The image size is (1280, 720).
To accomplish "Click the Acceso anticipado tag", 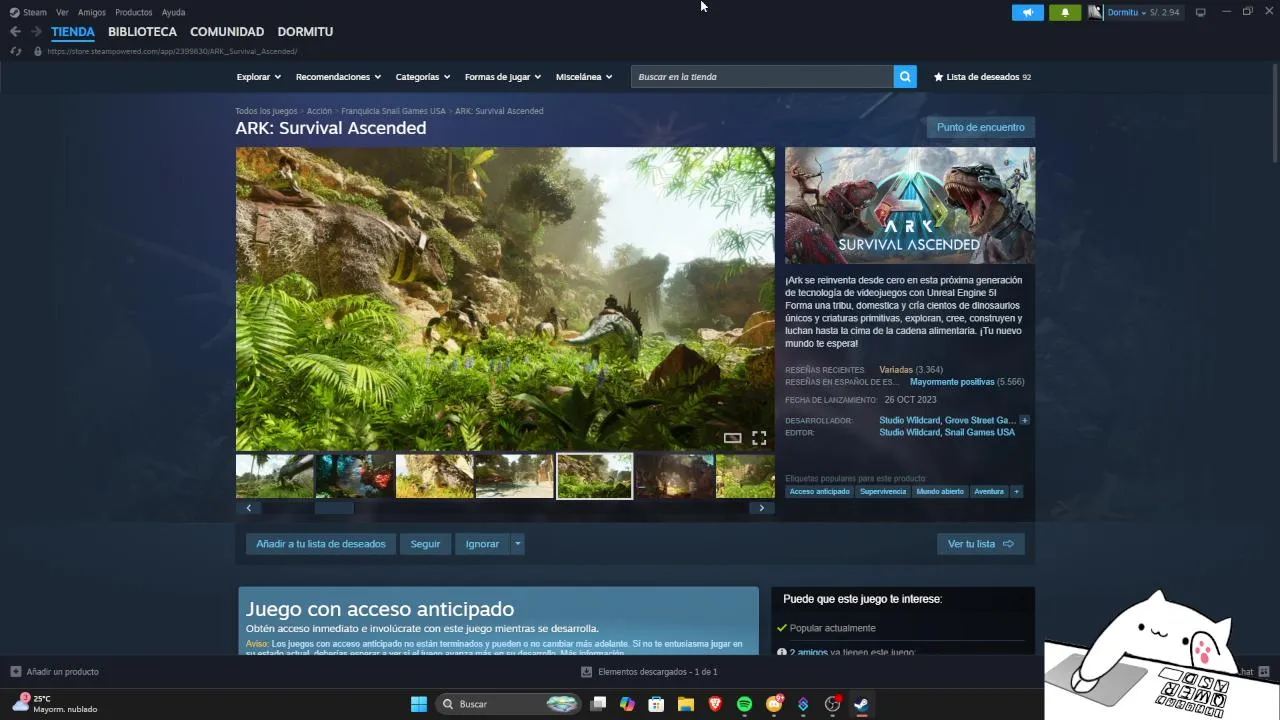I will 819,492.
